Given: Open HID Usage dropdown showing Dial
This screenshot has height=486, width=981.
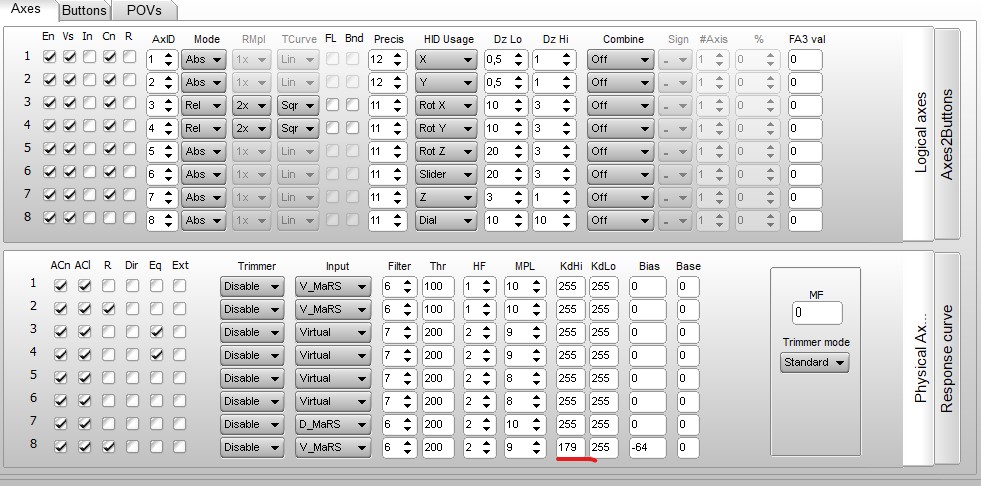Looking at the screenshot, I should point(445,220).
